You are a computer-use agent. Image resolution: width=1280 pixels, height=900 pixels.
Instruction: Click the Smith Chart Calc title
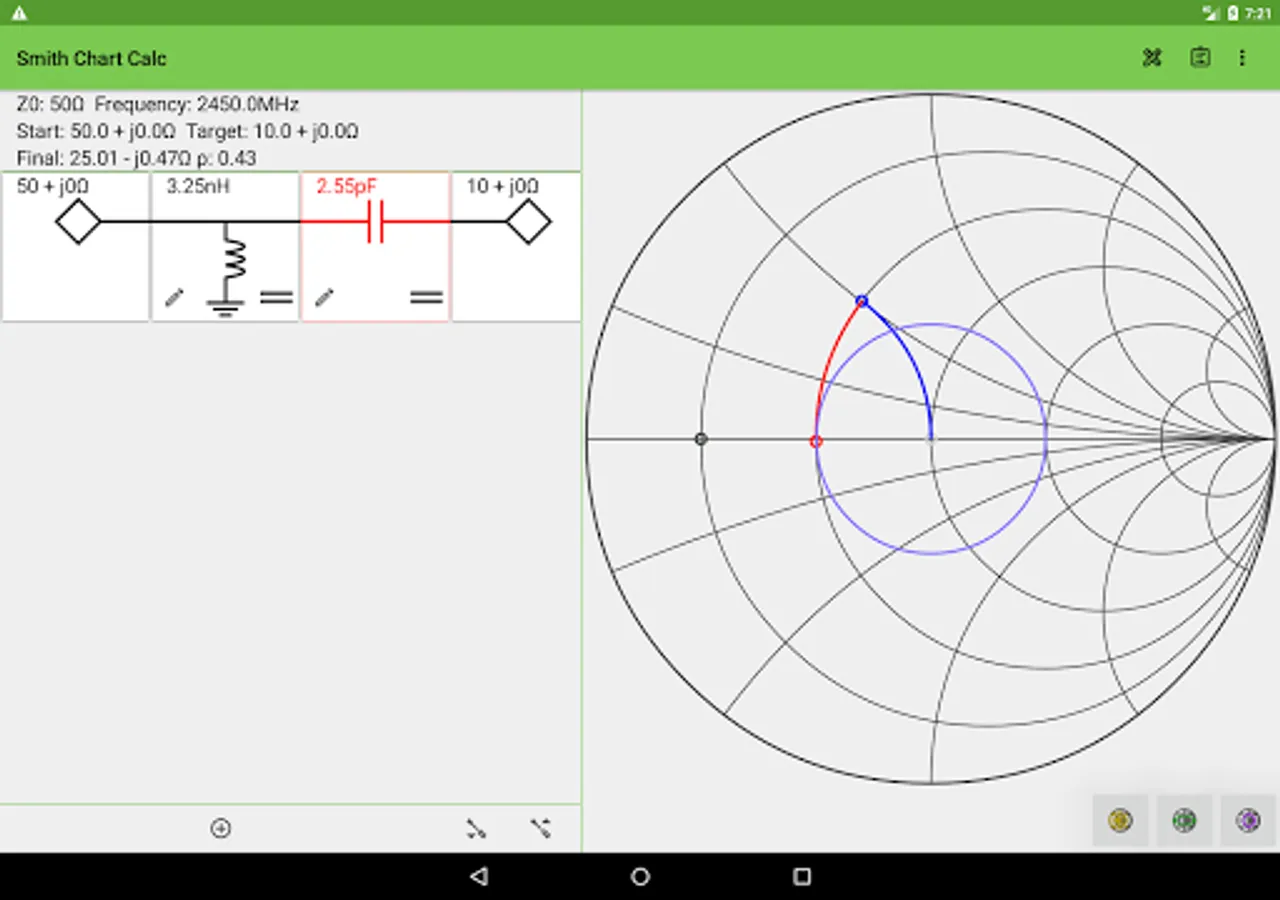[x=92, y=58]
